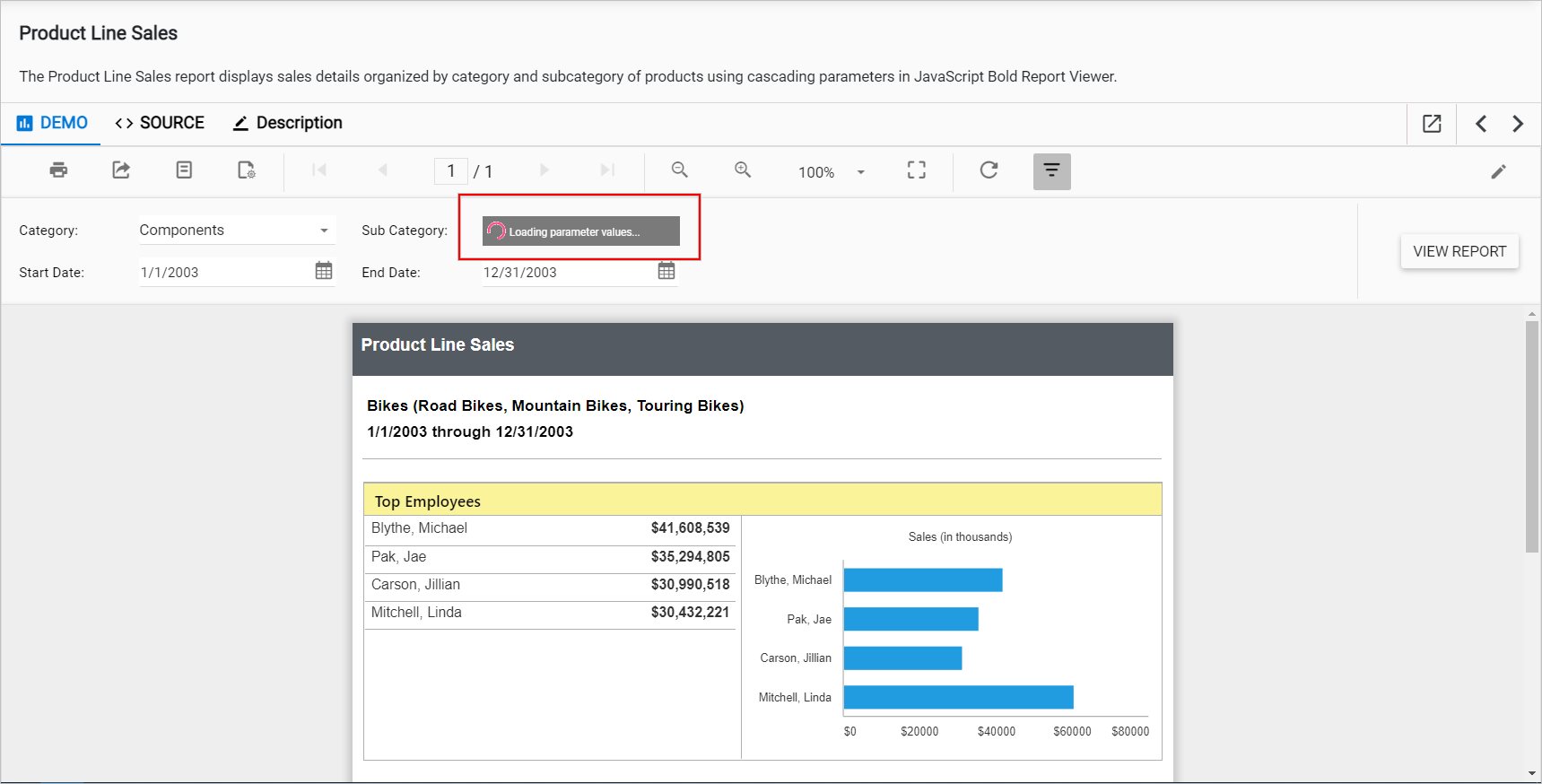The width and height of the screenshot is (1542, 784).
Task: Click the $35,294,805 sales value
Action: point(691,557)
